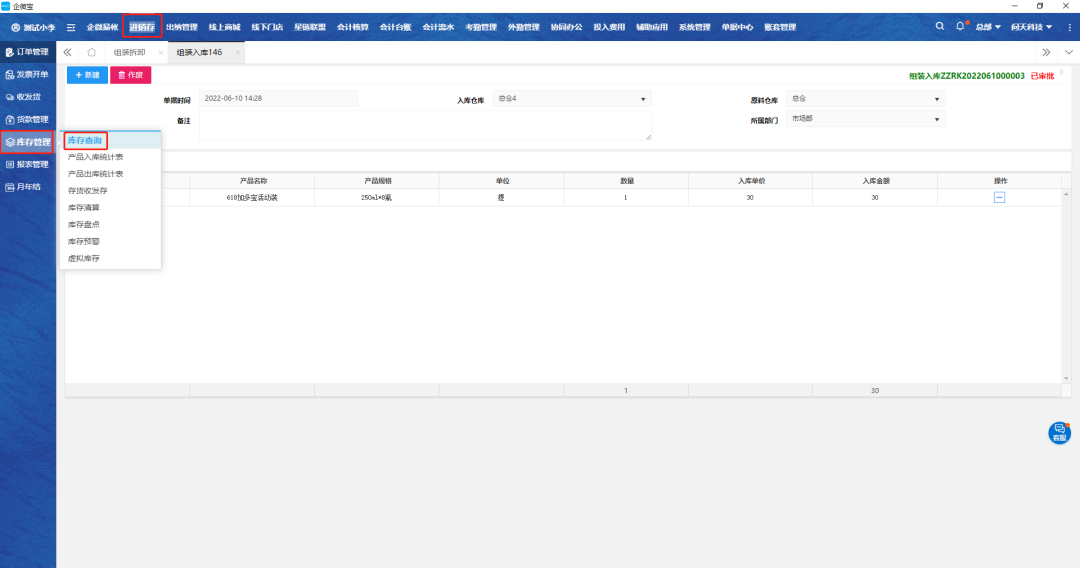Remove row using minus icon in 操作 column
Screen dimensions: 1080x568
(x=999, y=198)
